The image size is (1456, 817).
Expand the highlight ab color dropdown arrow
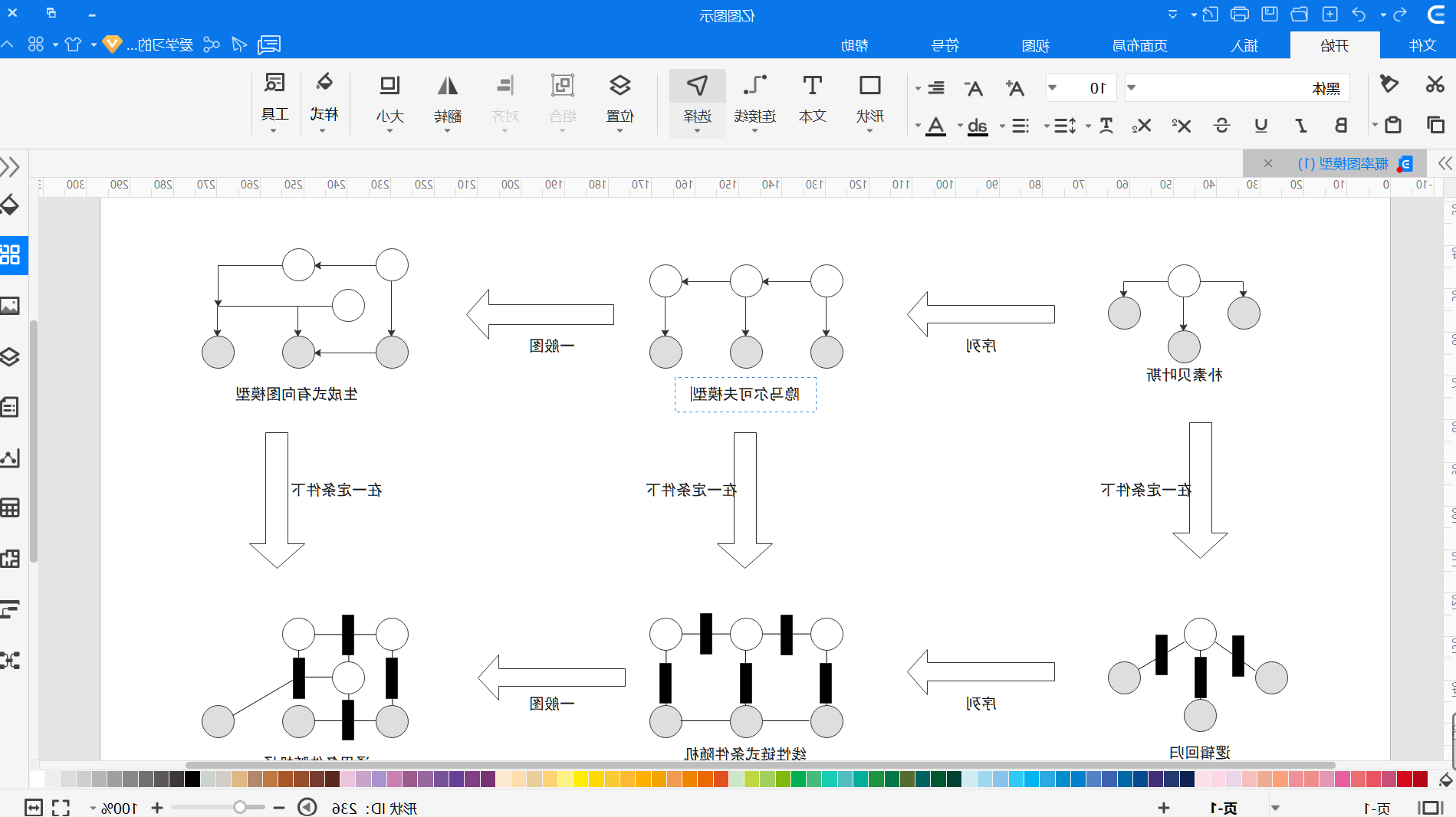[959, 126]
